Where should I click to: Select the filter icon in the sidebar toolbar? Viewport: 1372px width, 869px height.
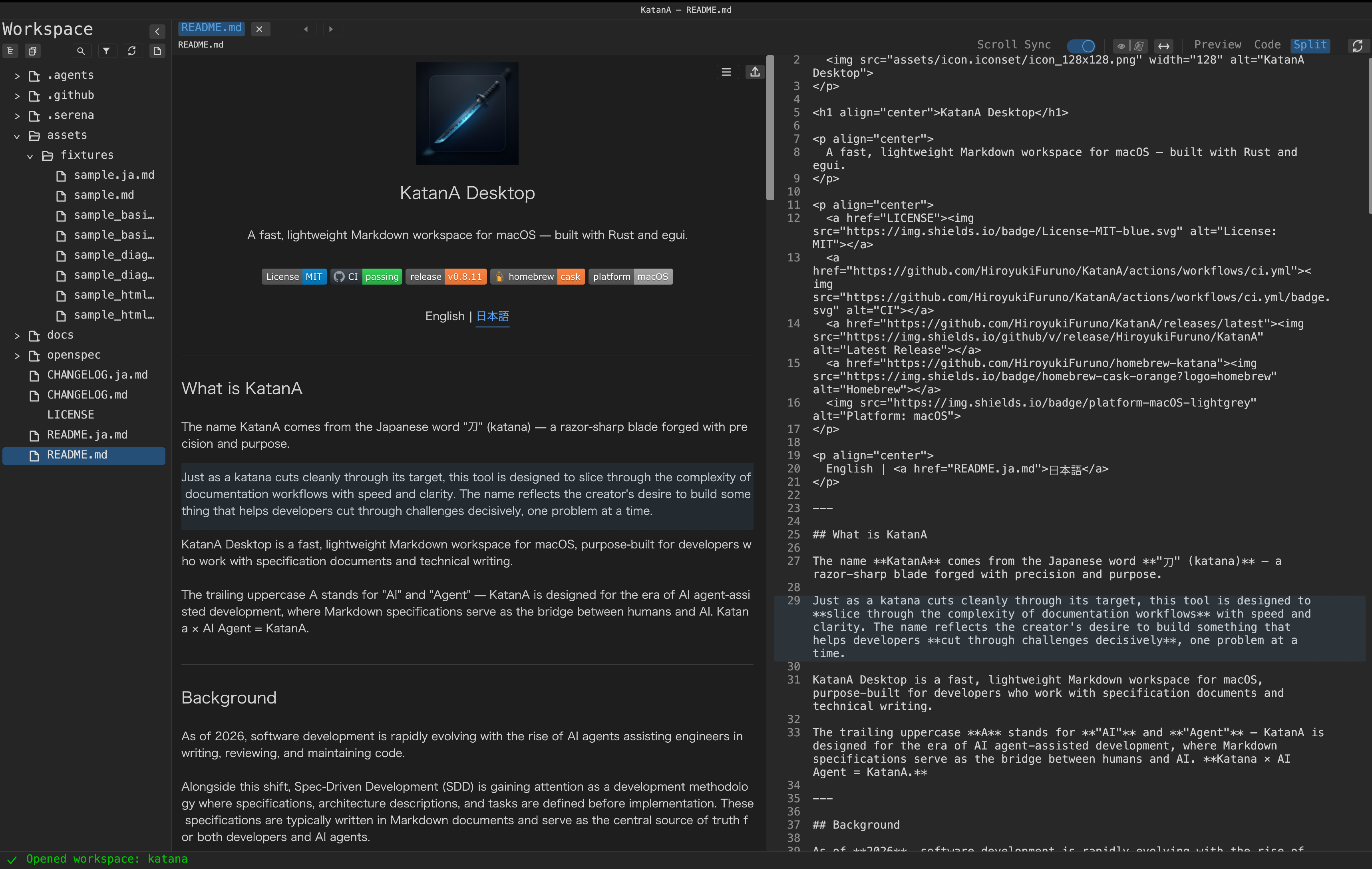(x=107, y=51)
